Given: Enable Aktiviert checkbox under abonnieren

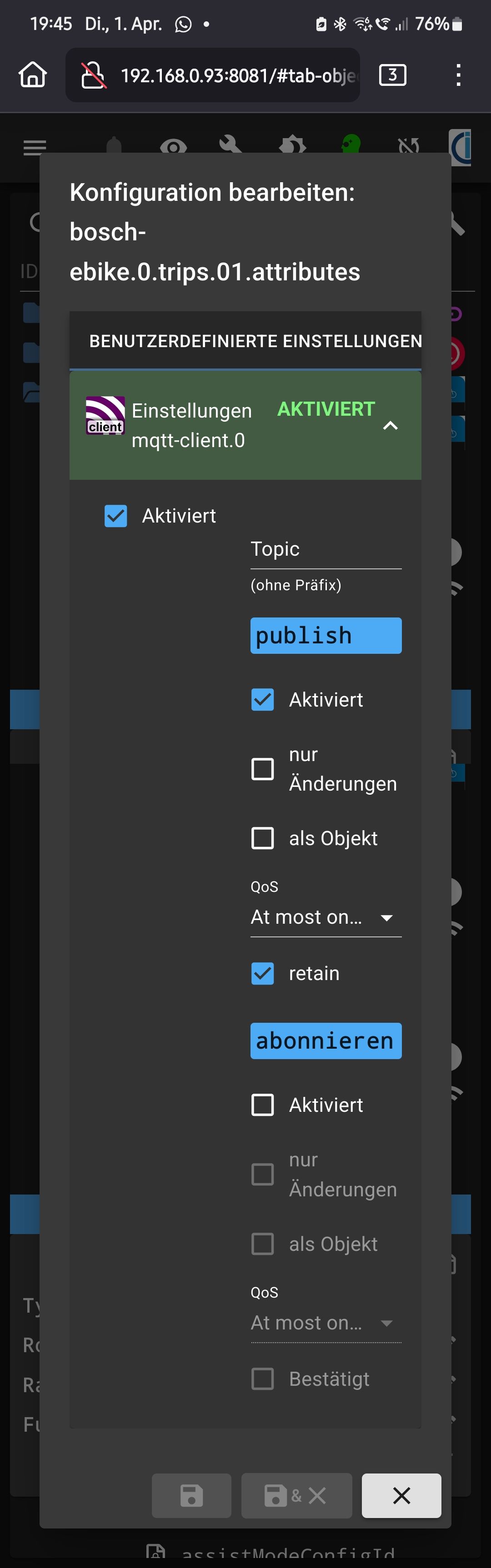Looking at the screenshot, I should click(x=263, y=1105).
